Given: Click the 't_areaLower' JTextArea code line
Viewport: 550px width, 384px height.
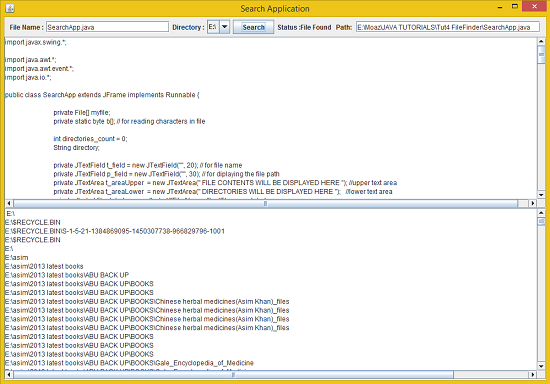Looking at the screenshot, I should pyautogui.click(x=223, y=191).
